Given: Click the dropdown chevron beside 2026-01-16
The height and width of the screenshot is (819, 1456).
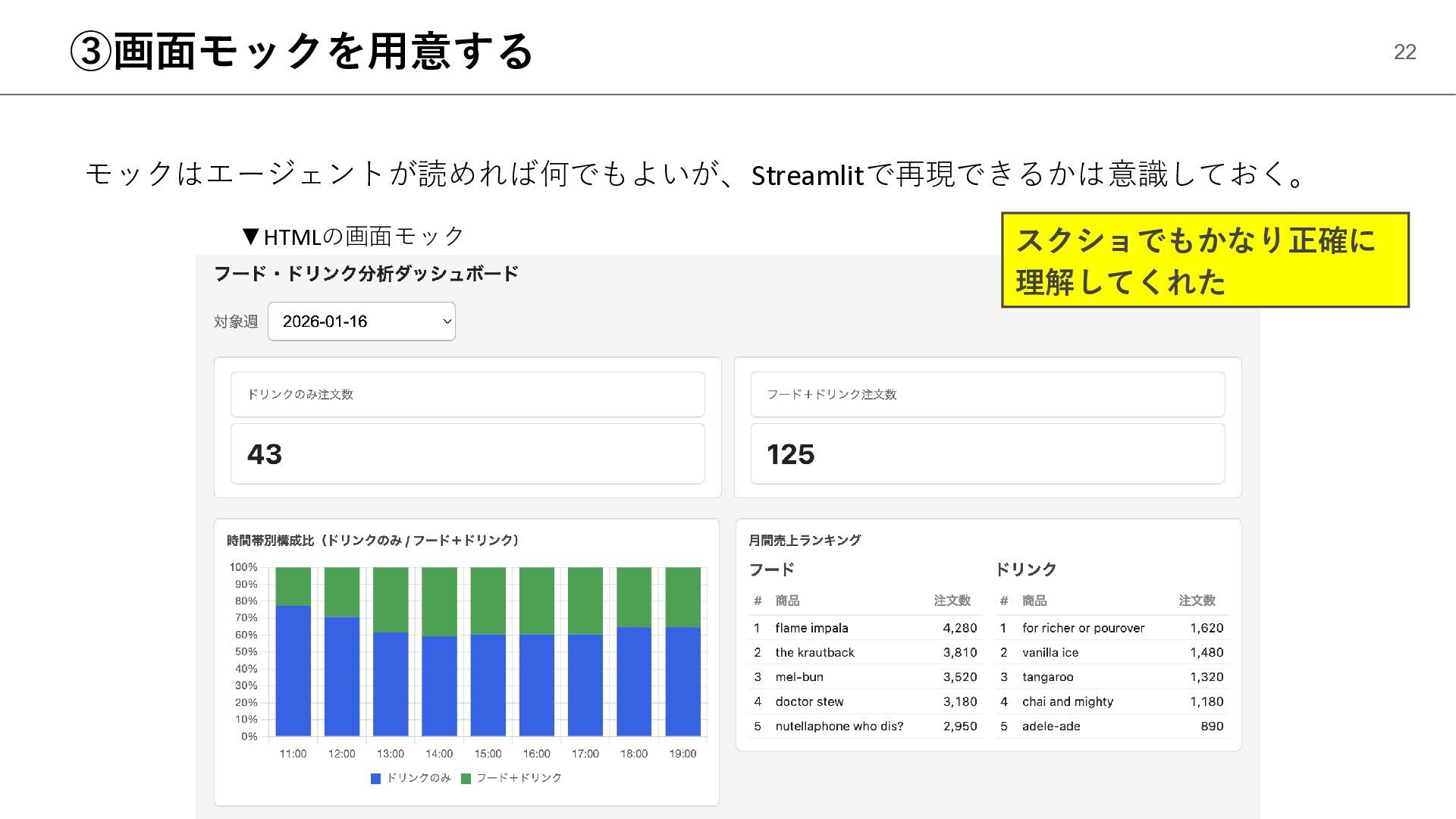Looking at the screenshot, I should [447, 322].
